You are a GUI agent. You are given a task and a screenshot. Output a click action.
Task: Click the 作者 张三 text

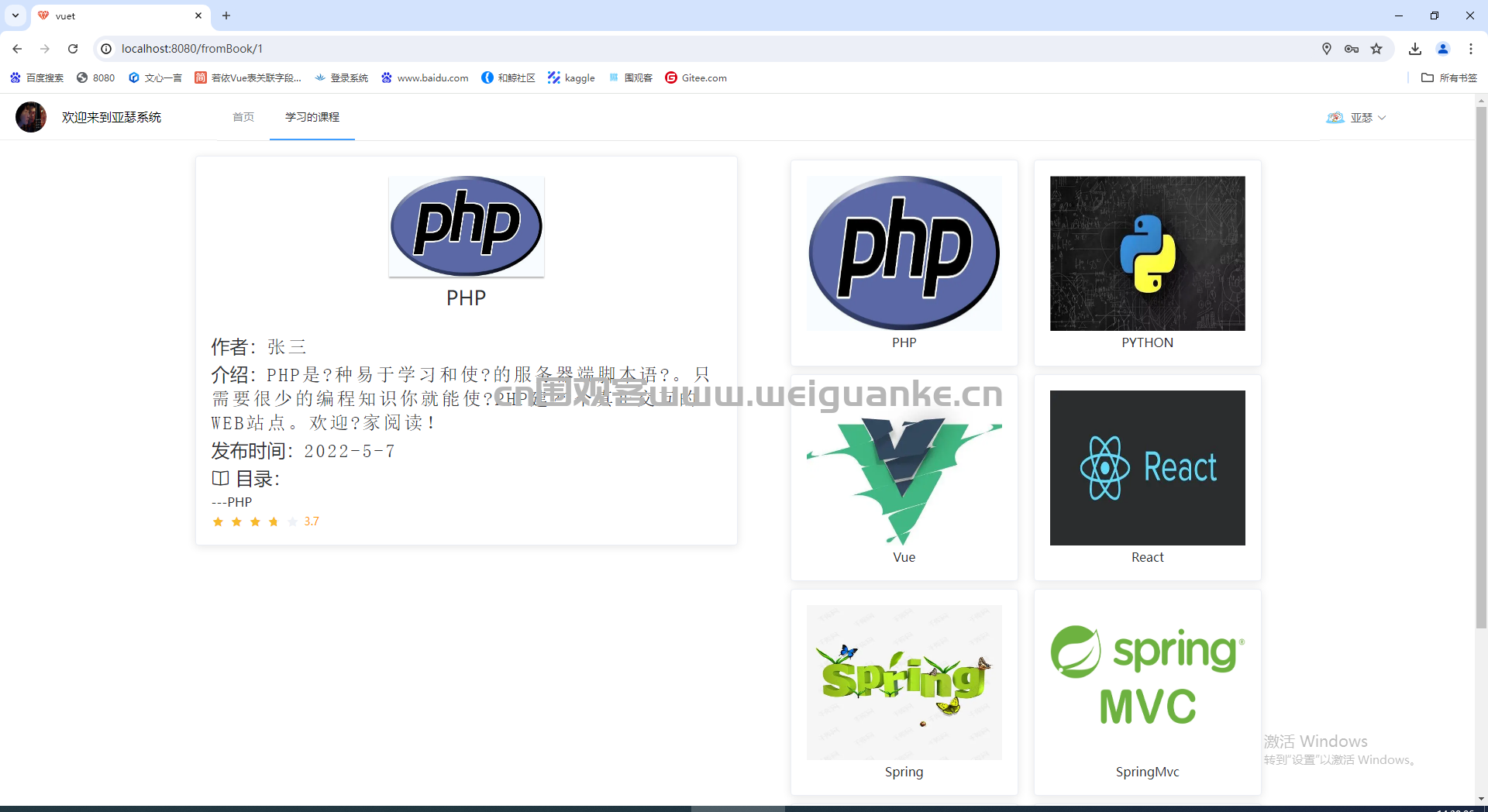pos(259,346)
